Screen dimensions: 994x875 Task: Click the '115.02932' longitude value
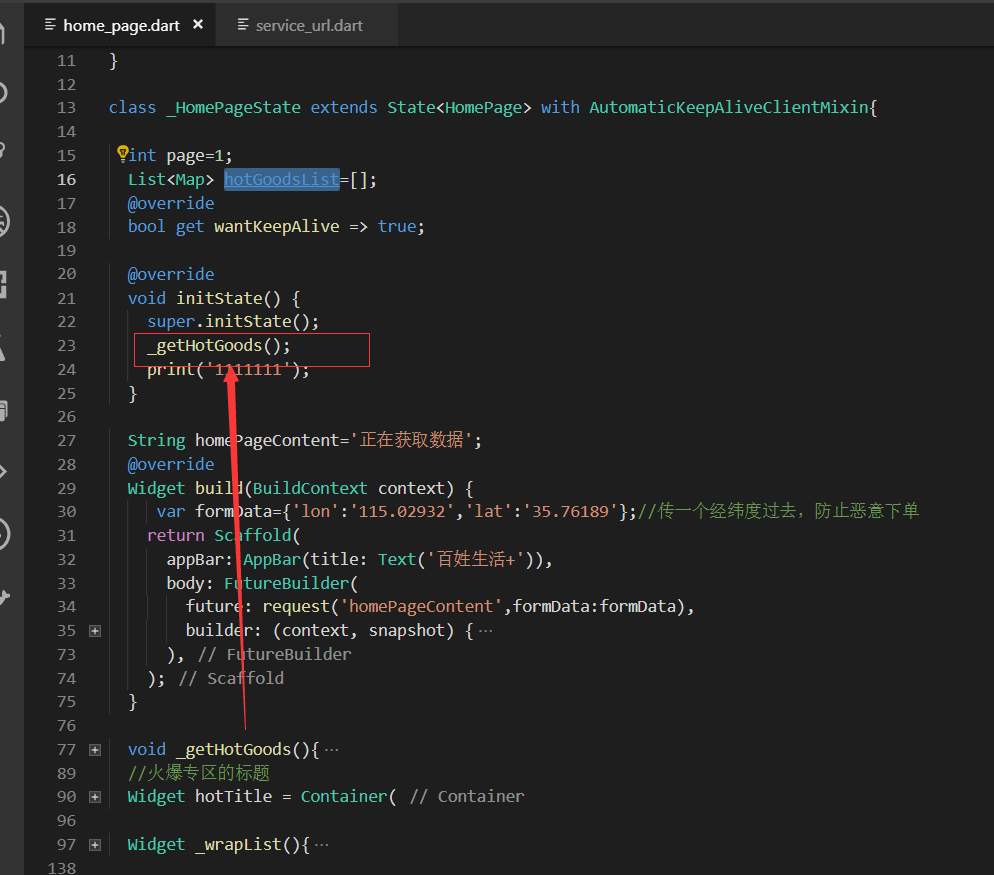click(x=402, y=511)
